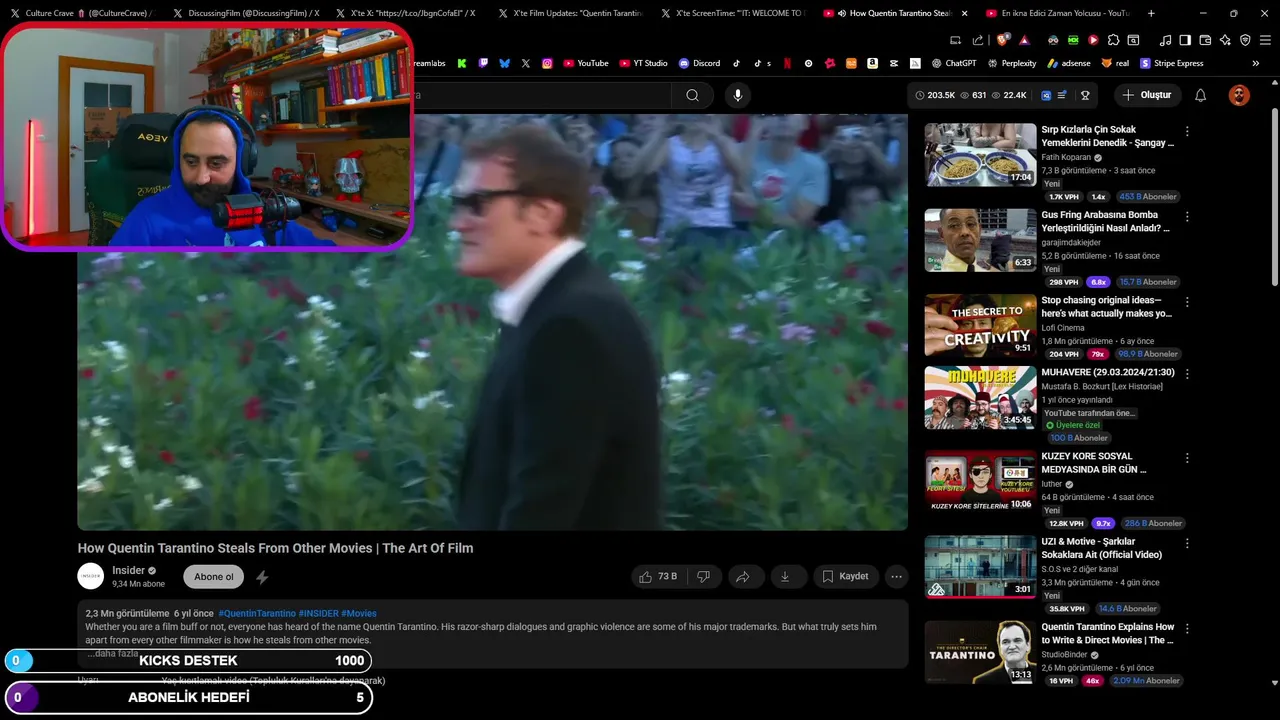Open adsense bookmark
The image size is (1280, 720).
[1069, 63]
